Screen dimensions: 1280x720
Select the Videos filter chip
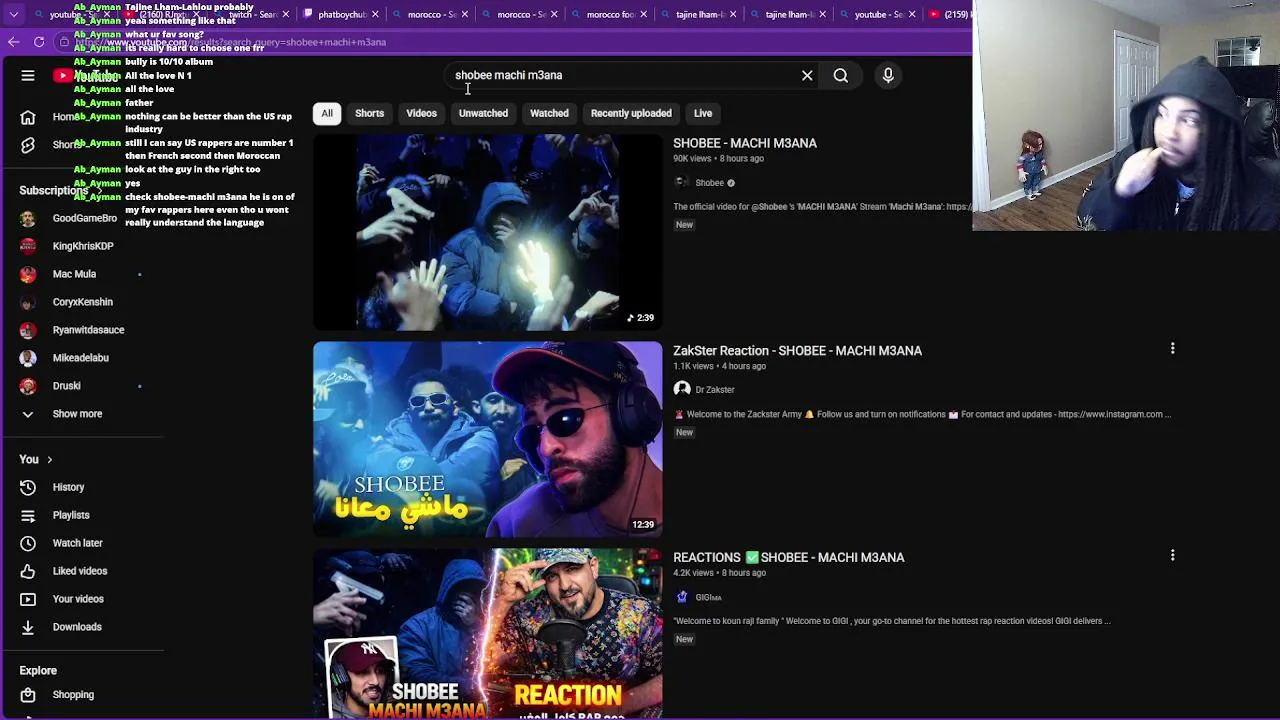click(x=421, y=113)
